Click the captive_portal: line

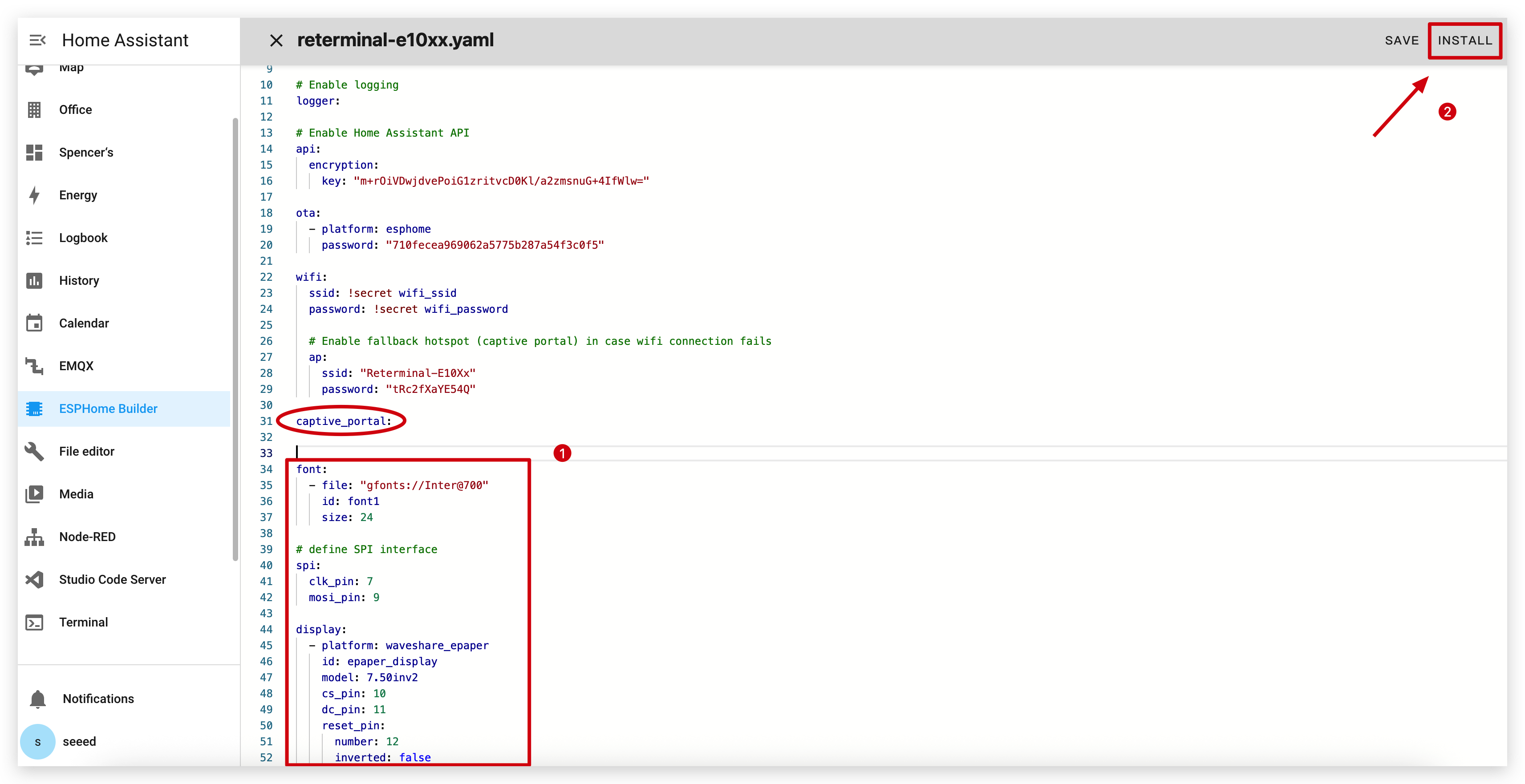coord(344,421)
